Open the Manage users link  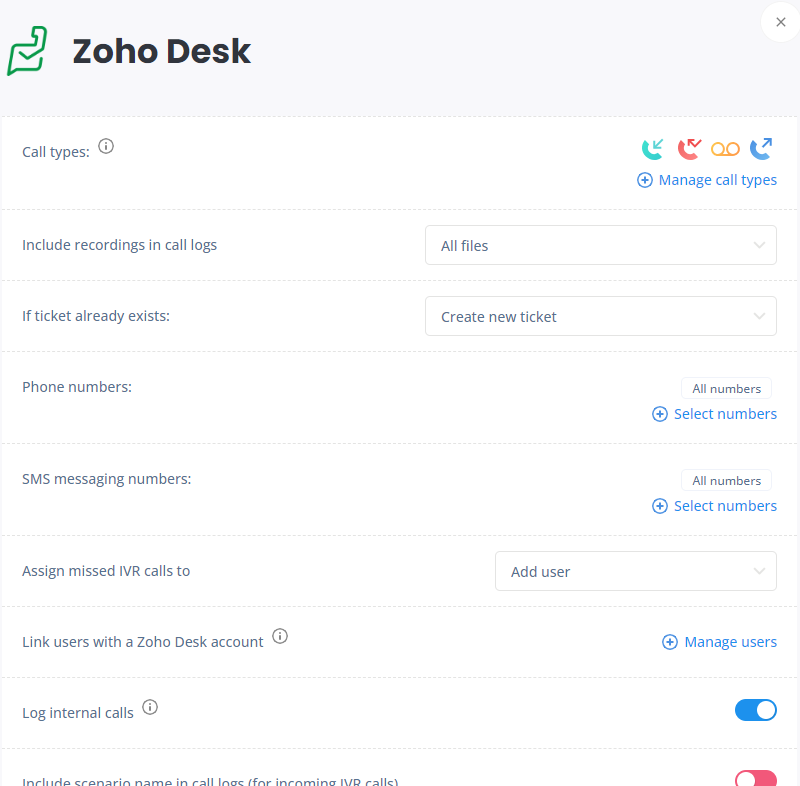[719, 642]
